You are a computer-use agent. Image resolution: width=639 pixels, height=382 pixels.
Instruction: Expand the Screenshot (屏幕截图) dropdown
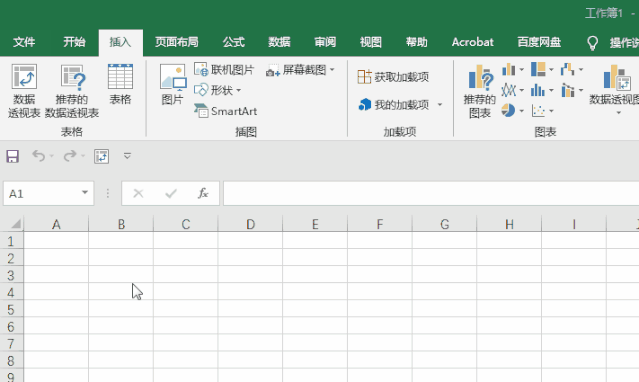[333, 70]
